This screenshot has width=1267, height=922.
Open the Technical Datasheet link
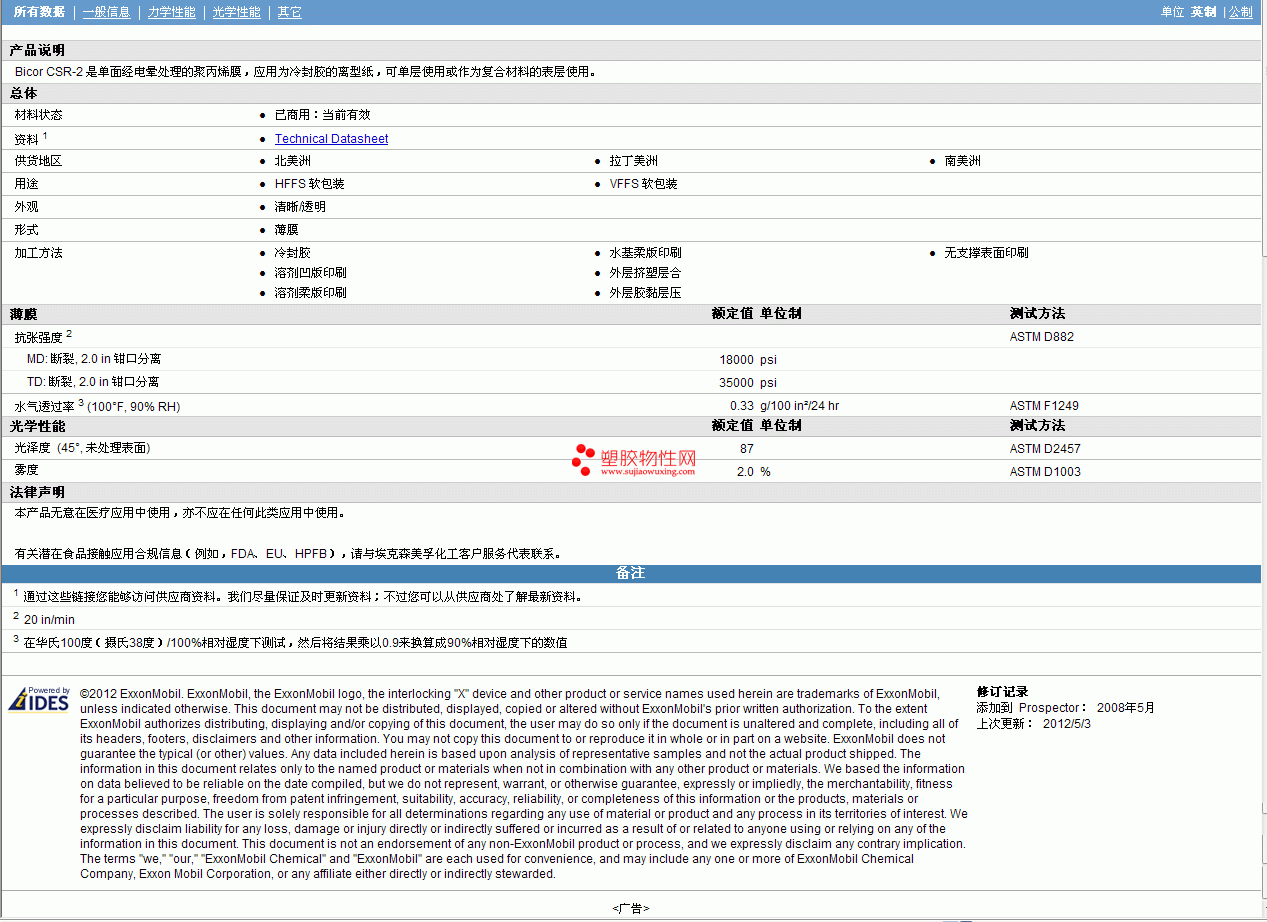pos(331,139)
